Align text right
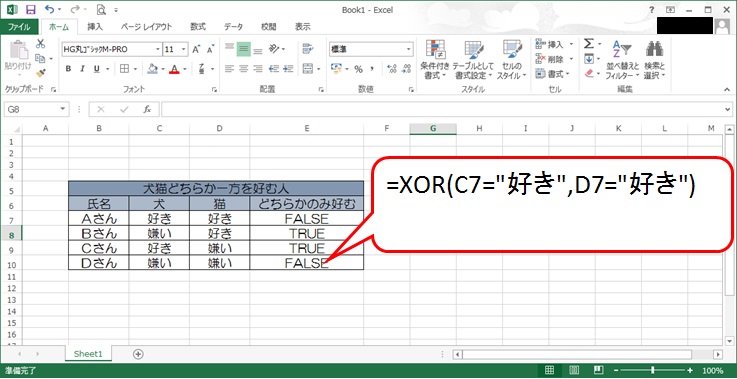 258,69
